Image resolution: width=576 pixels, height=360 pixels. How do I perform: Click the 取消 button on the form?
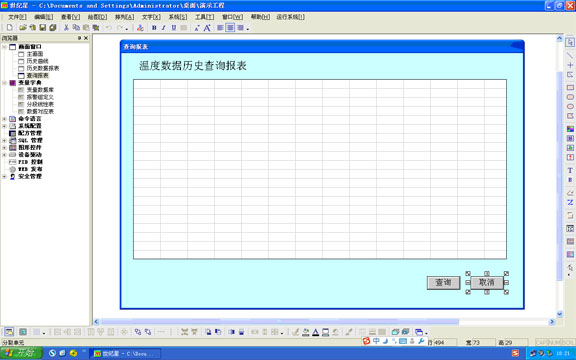click(x=487, y=282)
